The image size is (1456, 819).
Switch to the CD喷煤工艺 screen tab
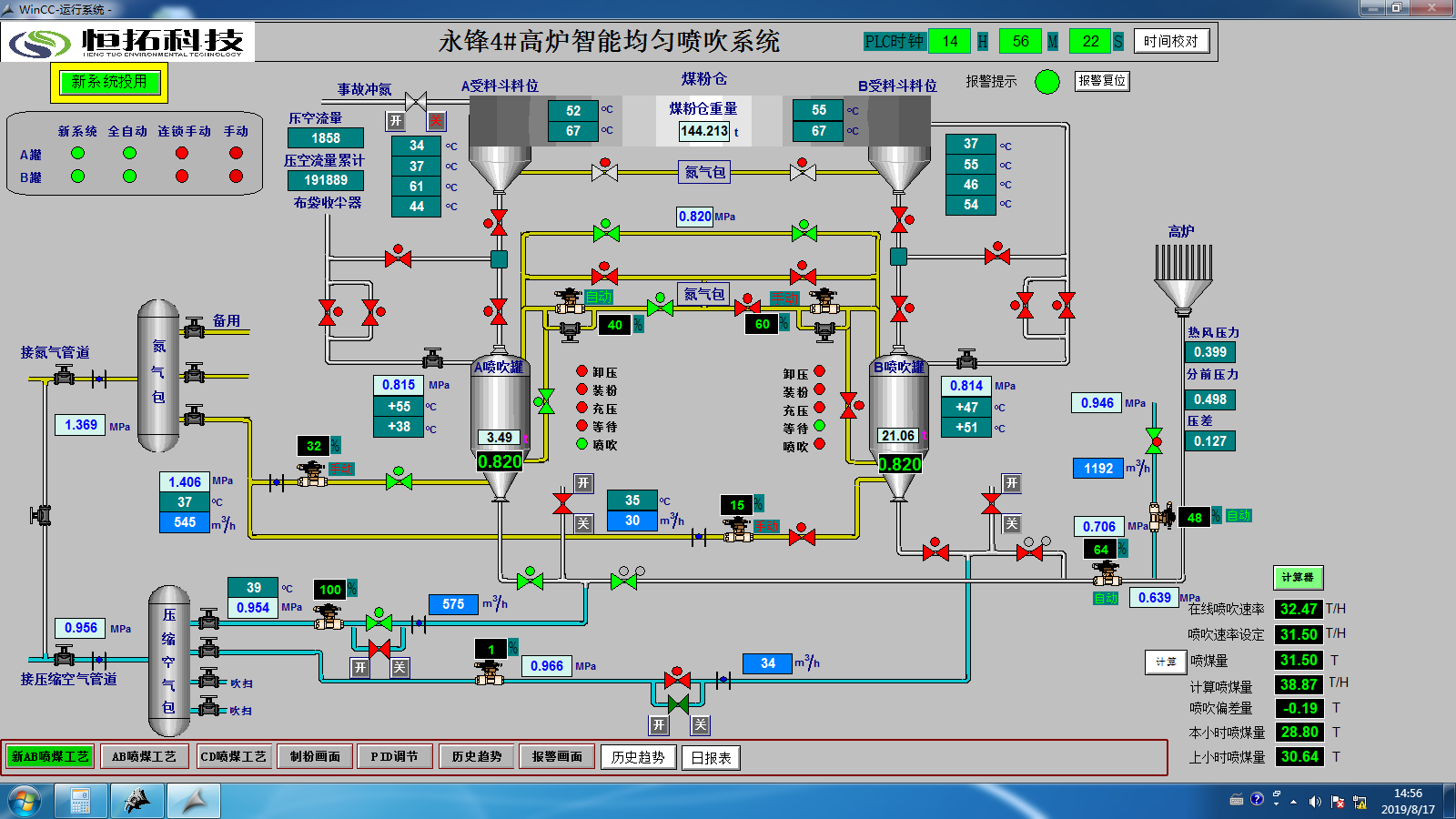click(x=233, y=756)
